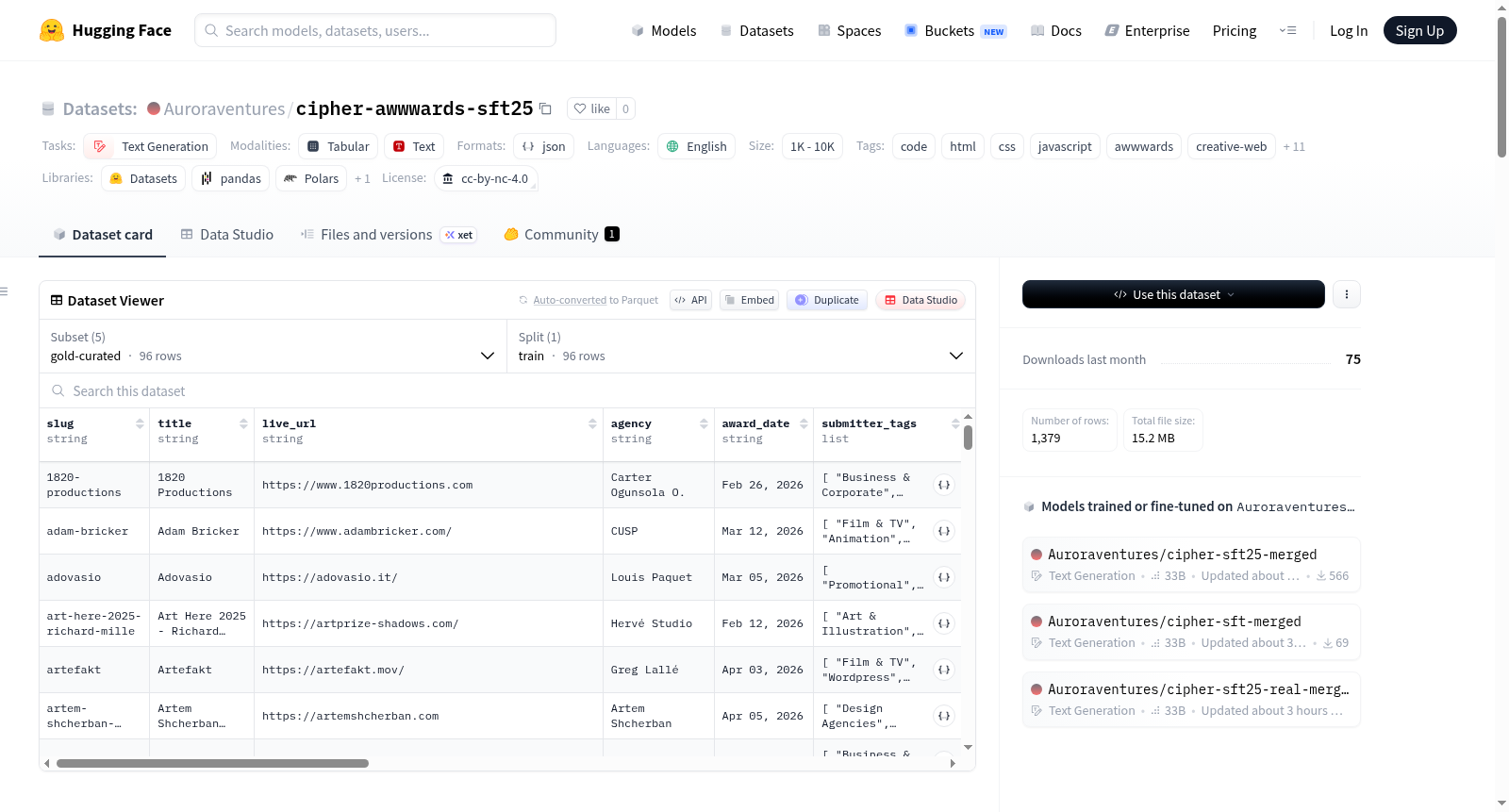Open the Community tab
Image resolution: width=1509 pixels, height=812 pixels.
[561, 235]
